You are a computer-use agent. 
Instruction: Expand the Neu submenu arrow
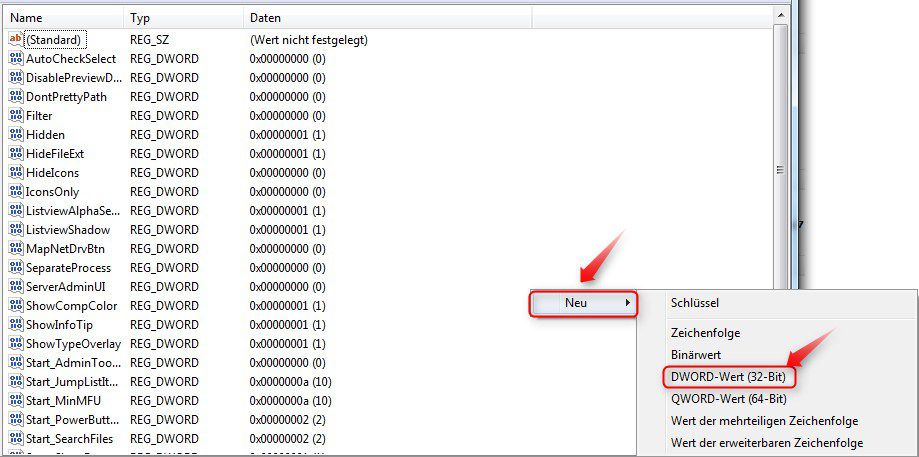[x=627, y=303]
